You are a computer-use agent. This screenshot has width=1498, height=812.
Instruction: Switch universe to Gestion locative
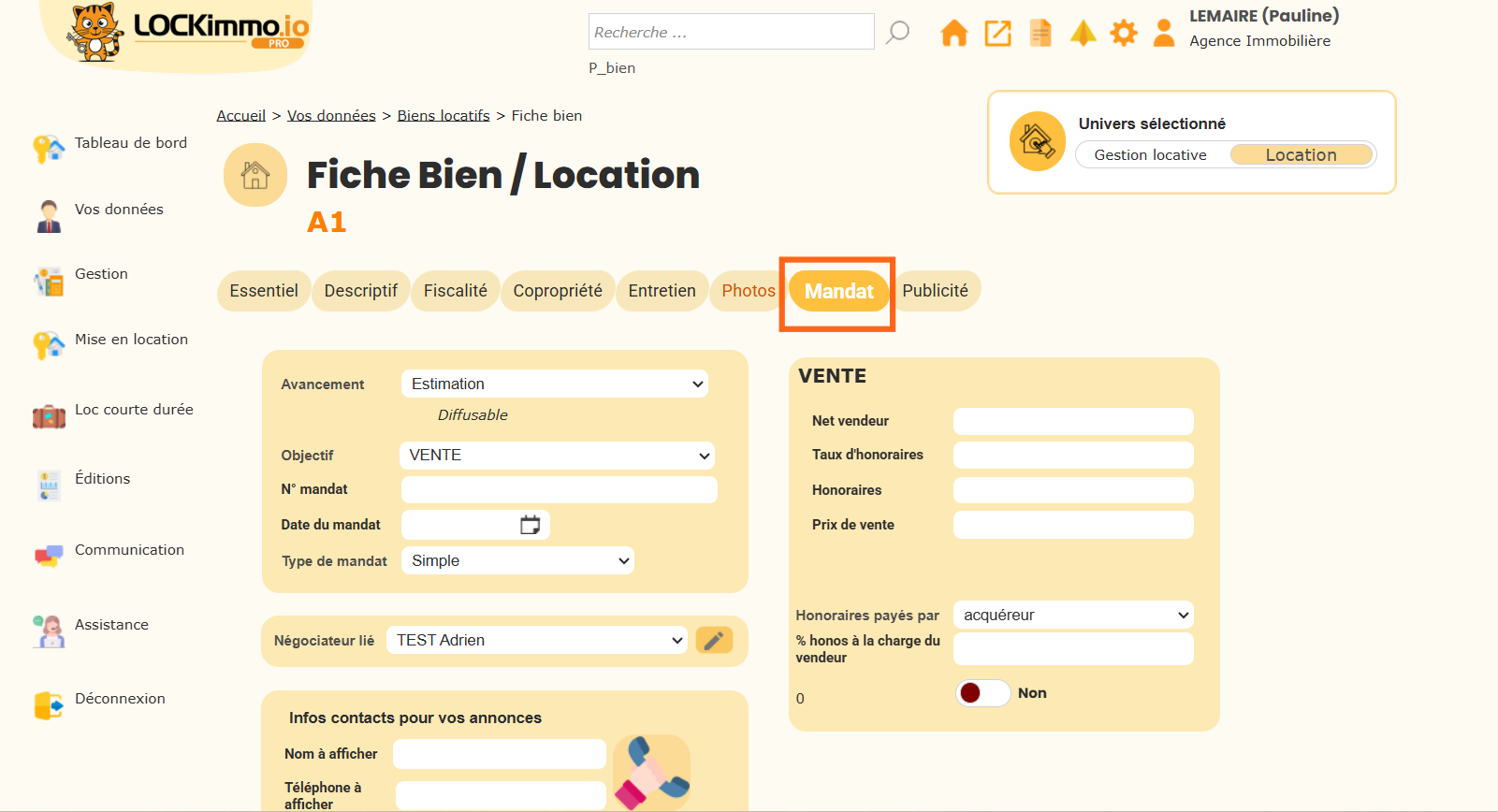[x=1150, y=155]
